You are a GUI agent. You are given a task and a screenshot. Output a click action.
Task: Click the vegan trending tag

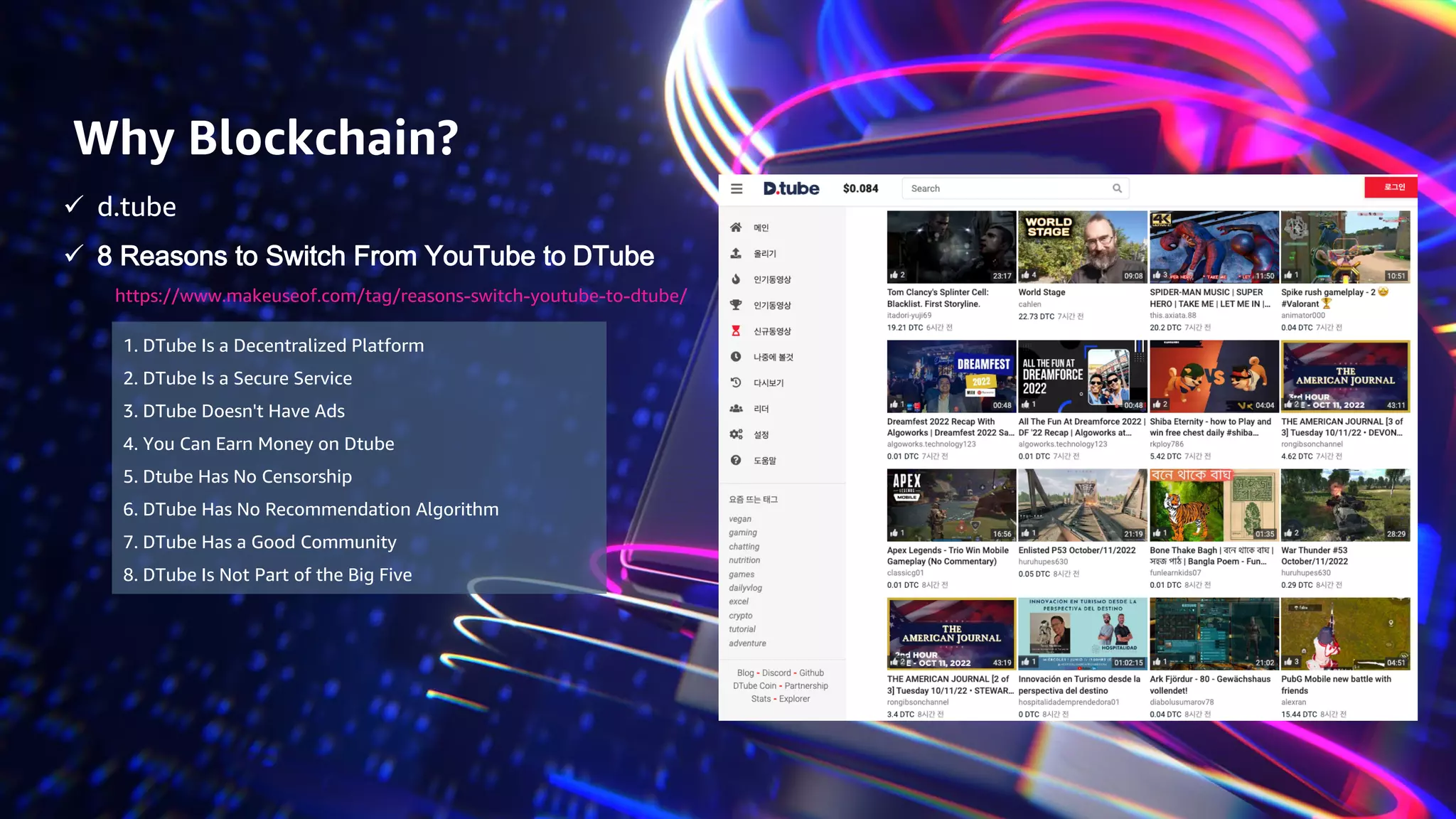click(740, 519)
